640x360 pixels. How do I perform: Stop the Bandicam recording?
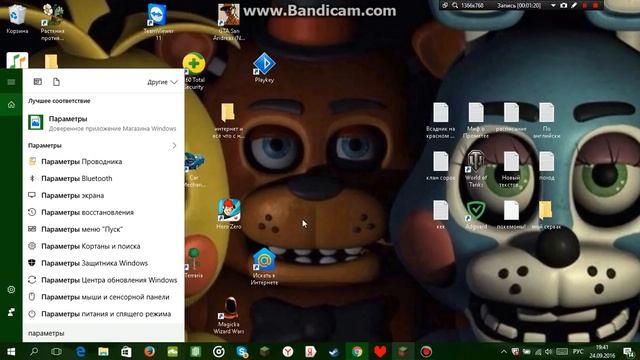596,6
